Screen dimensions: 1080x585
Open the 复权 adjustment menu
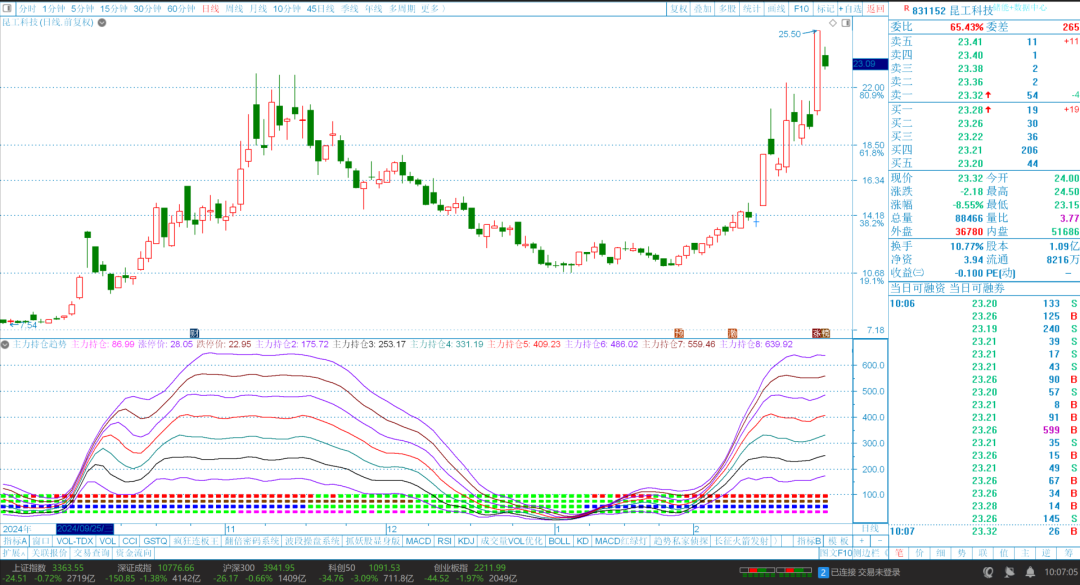tap(679, 9)
